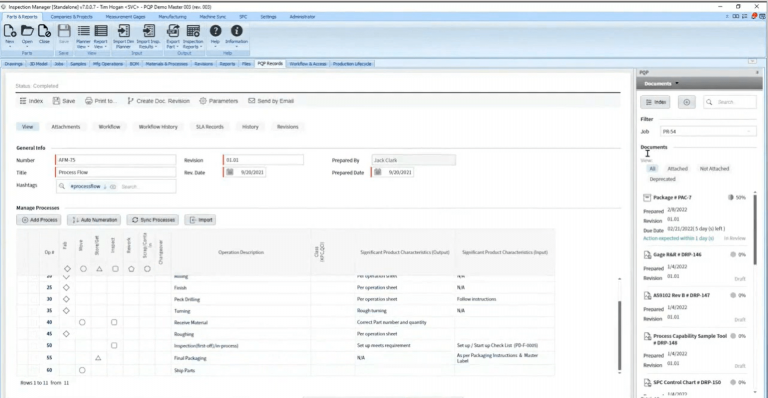Image resolution: width=768 pixels, height=398 pixels.
Task: Toggle Fab diamond for operation 45 Roughing
Action: 66,334
